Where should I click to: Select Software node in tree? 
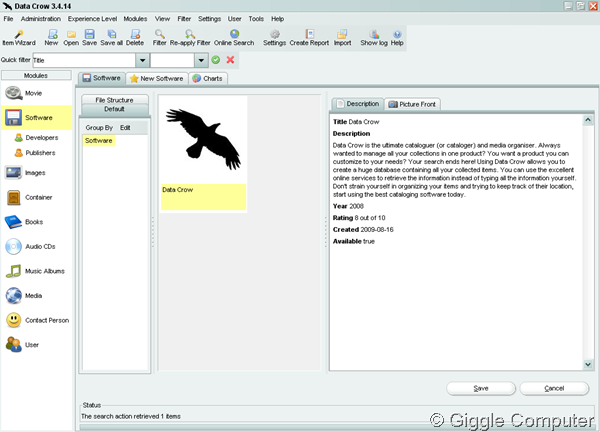coord(99,140)
